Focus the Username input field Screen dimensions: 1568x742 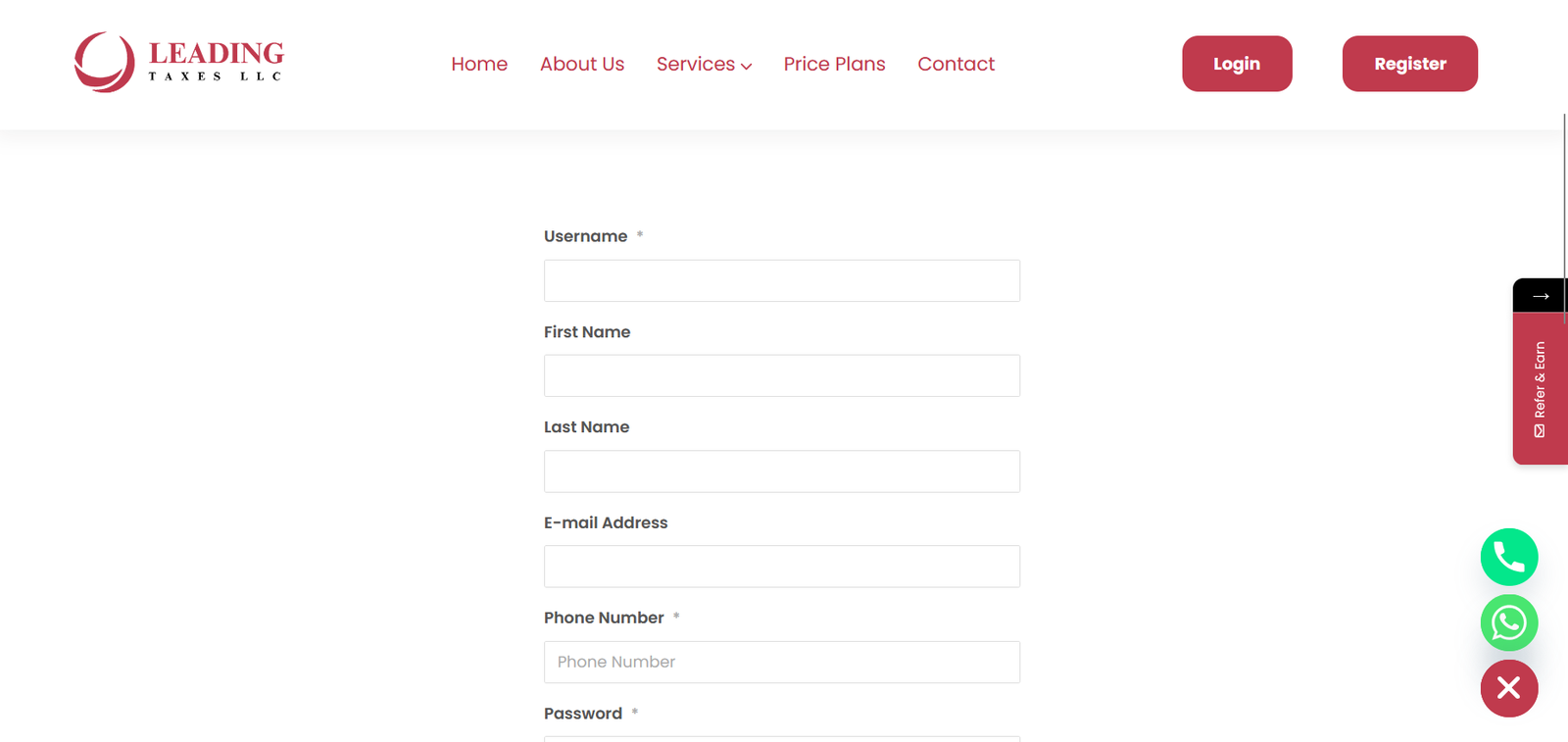(x=781, y=281)
